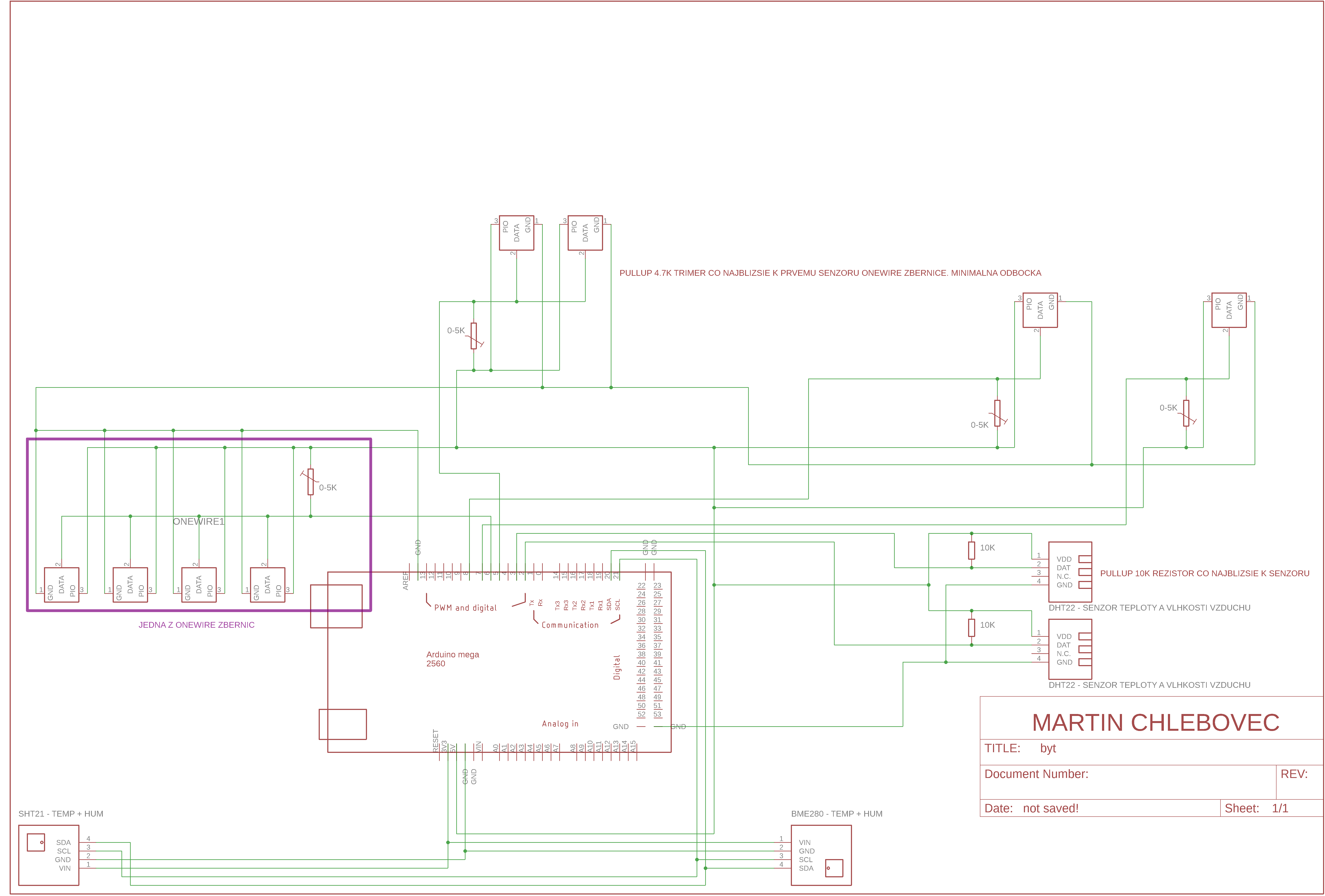Click the lower DHT22 - SENZOR TEPLOTY caption
This screenshot has width=1325, height=896.
(1149, 685)
